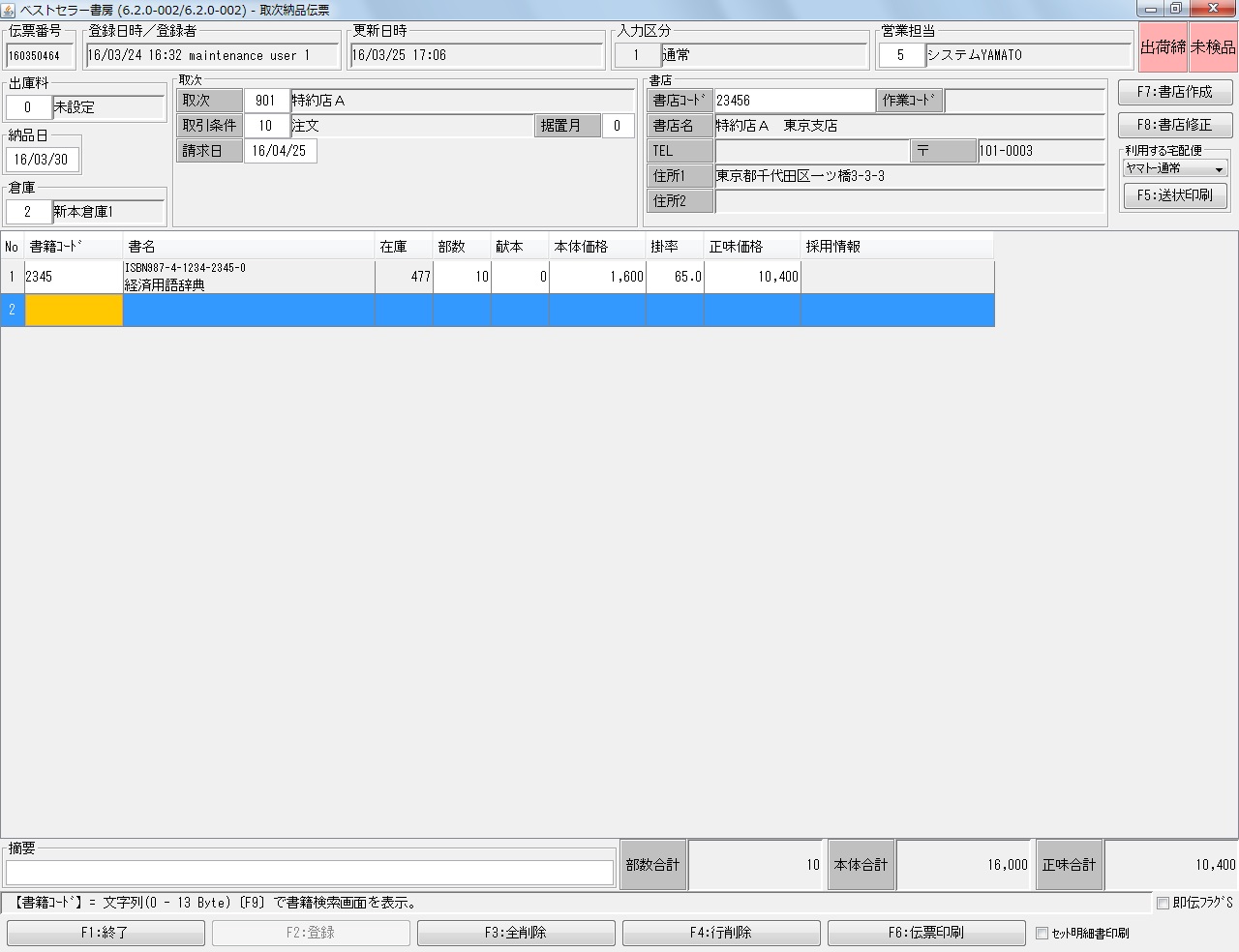
Task: Print the slip with F6:伝票印刷
Action: [x=926, y=933]
